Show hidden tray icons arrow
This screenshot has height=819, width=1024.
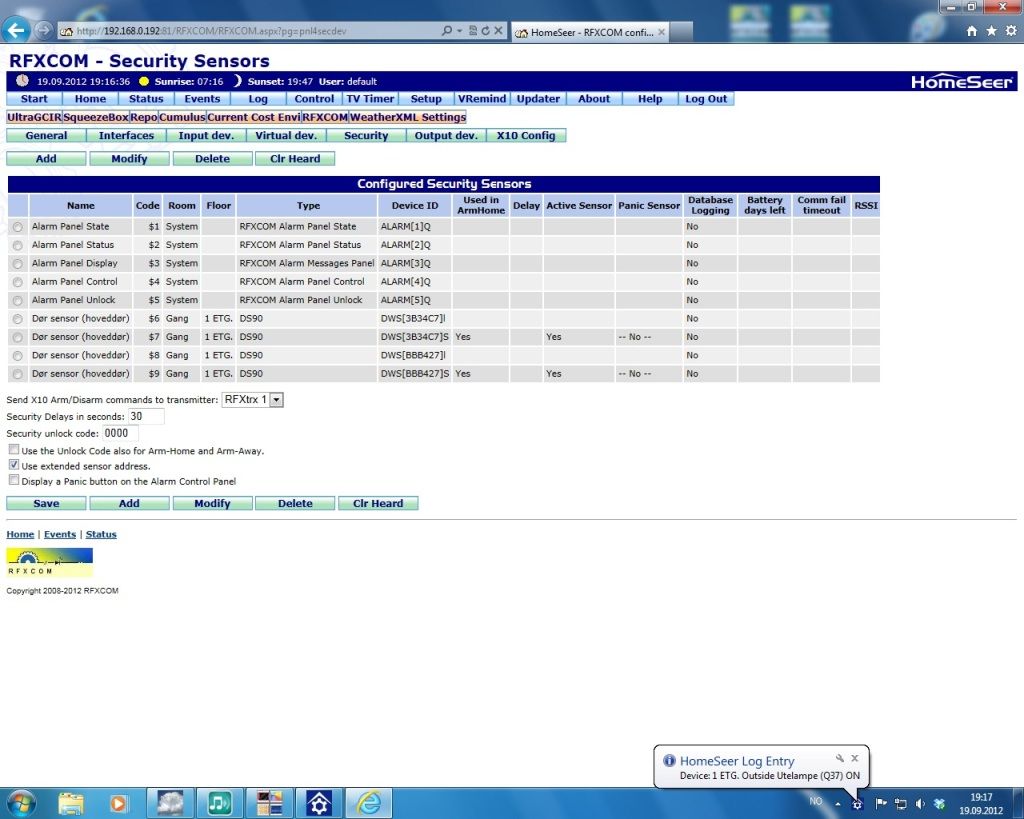coord(838,804)
